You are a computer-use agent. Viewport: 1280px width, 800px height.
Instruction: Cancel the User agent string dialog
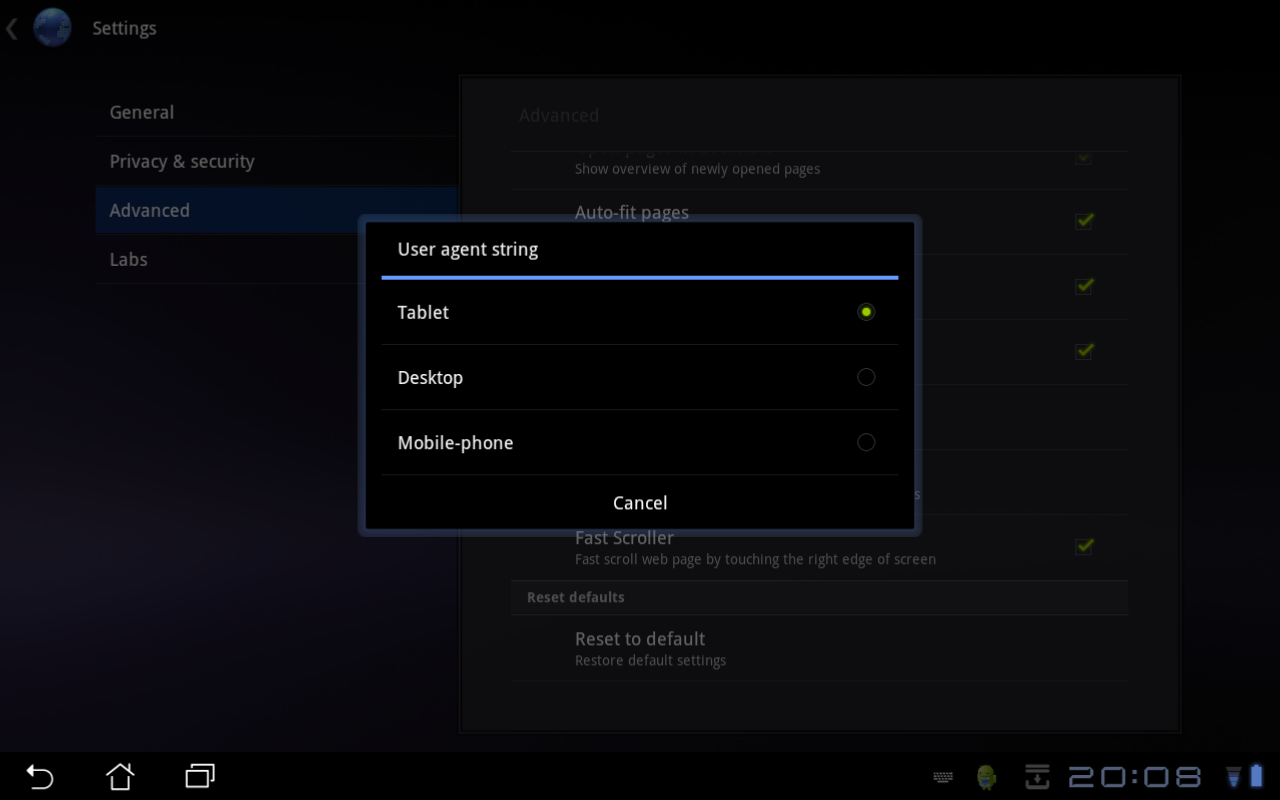click(x=640, y=503)
